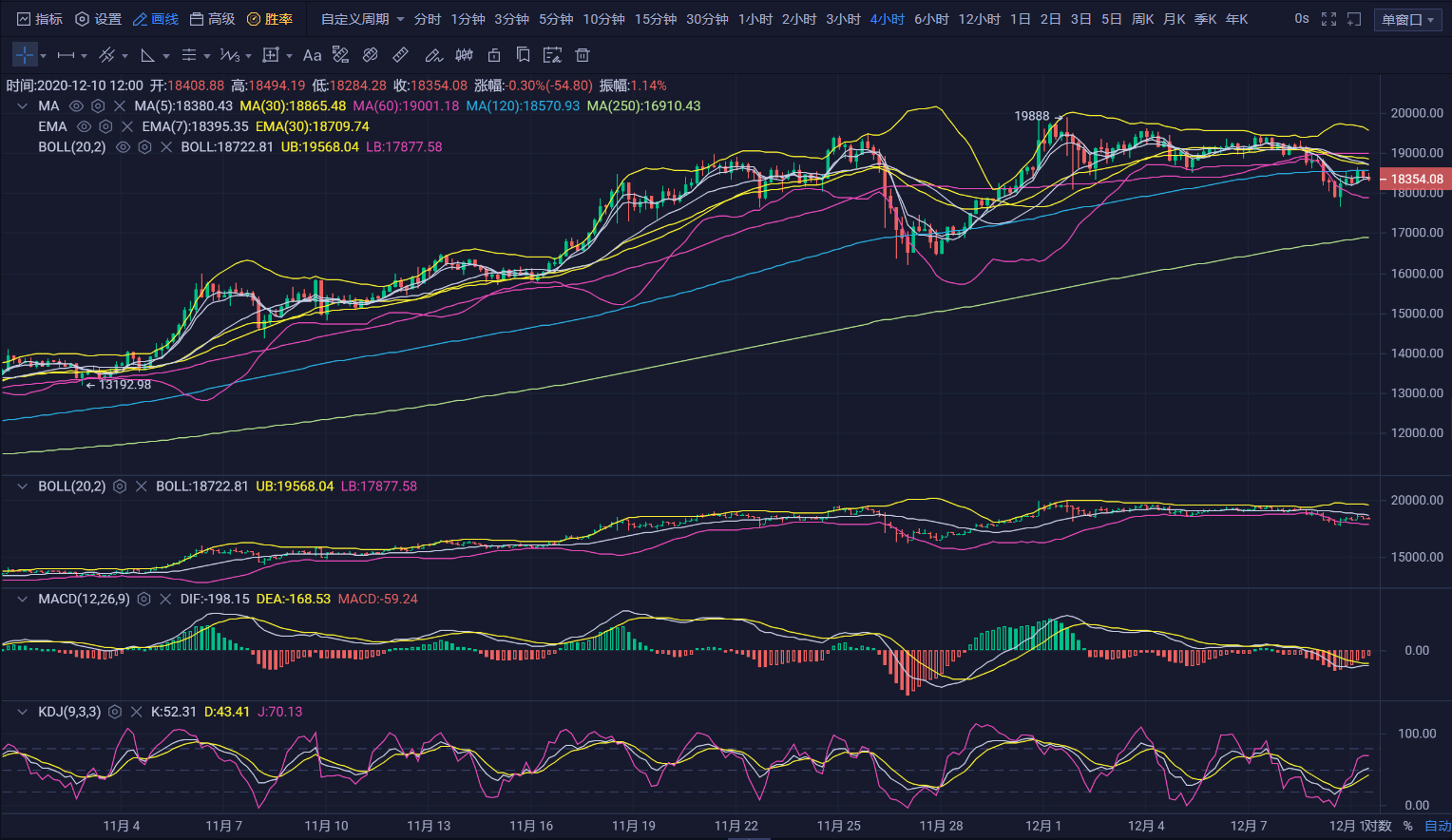
Task: Select the crosshair cursor tool
Action: (x=25, y=55)
